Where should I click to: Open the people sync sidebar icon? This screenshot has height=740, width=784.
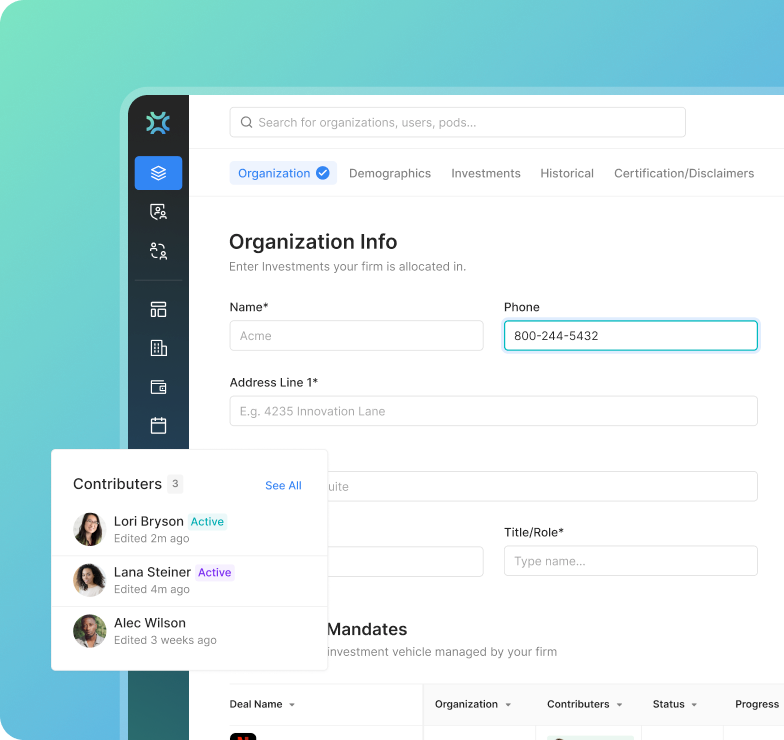tap(158, 250)
